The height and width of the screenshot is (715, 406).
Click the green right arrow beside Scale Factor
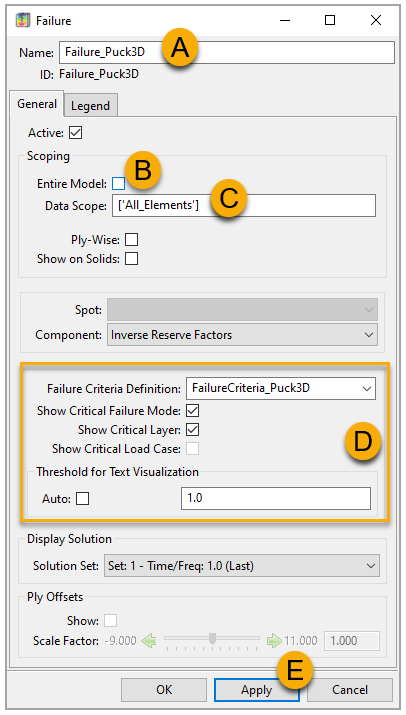274,641
